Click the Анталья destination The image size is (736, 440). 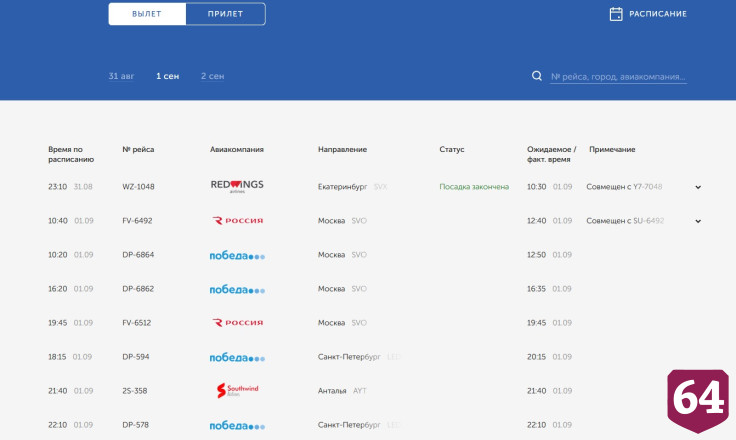click(x=332, y=391)
